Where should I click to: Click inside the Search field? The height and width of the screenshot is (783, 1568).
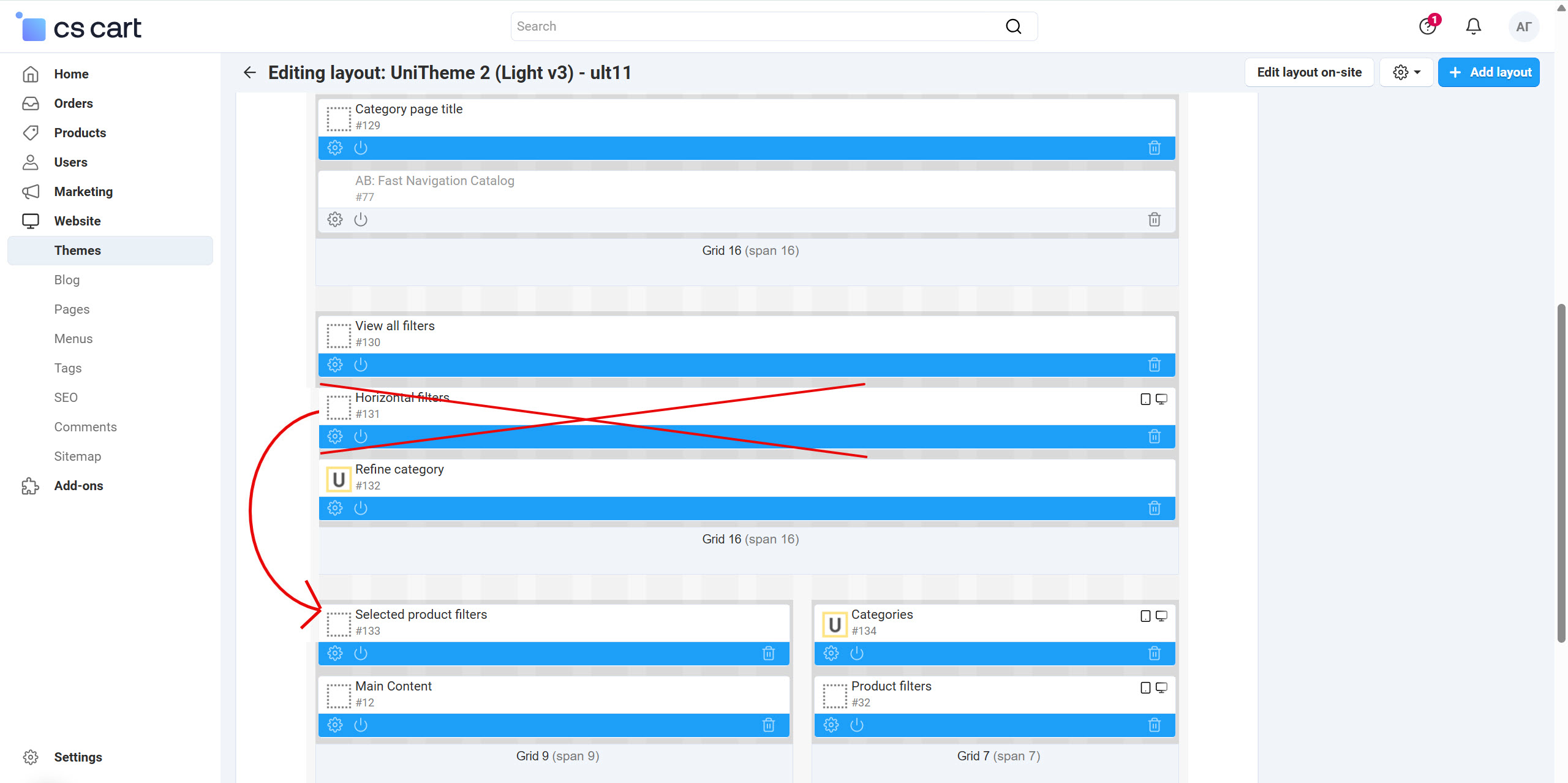[704, 26]
